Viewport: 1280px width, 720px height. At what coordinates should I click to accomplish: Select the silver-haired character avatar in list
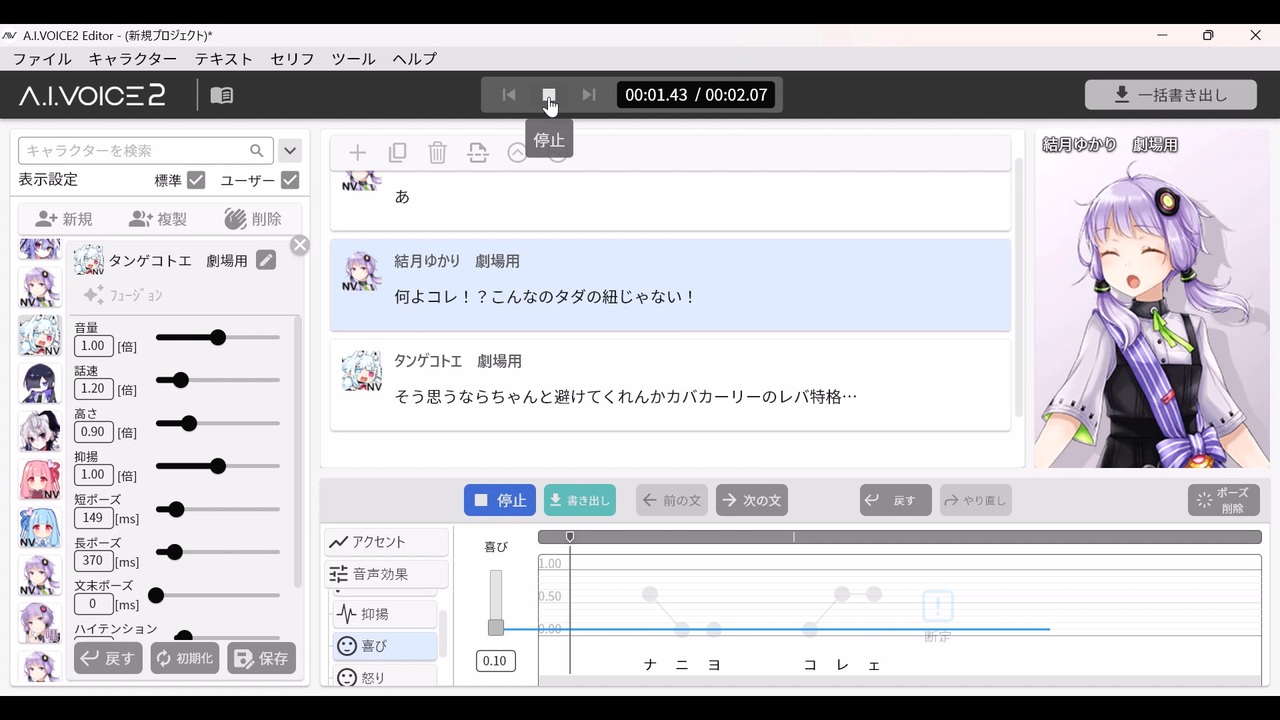click(x=40, y=432)
